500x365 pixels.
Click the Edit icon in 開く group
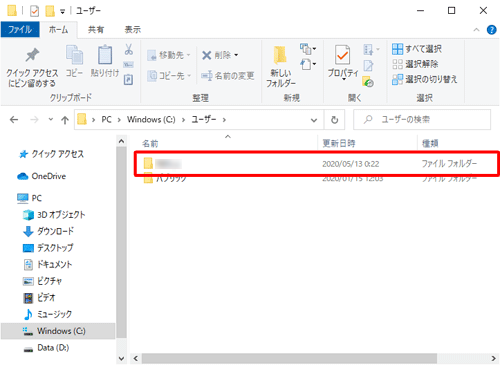tap(368, 66)
